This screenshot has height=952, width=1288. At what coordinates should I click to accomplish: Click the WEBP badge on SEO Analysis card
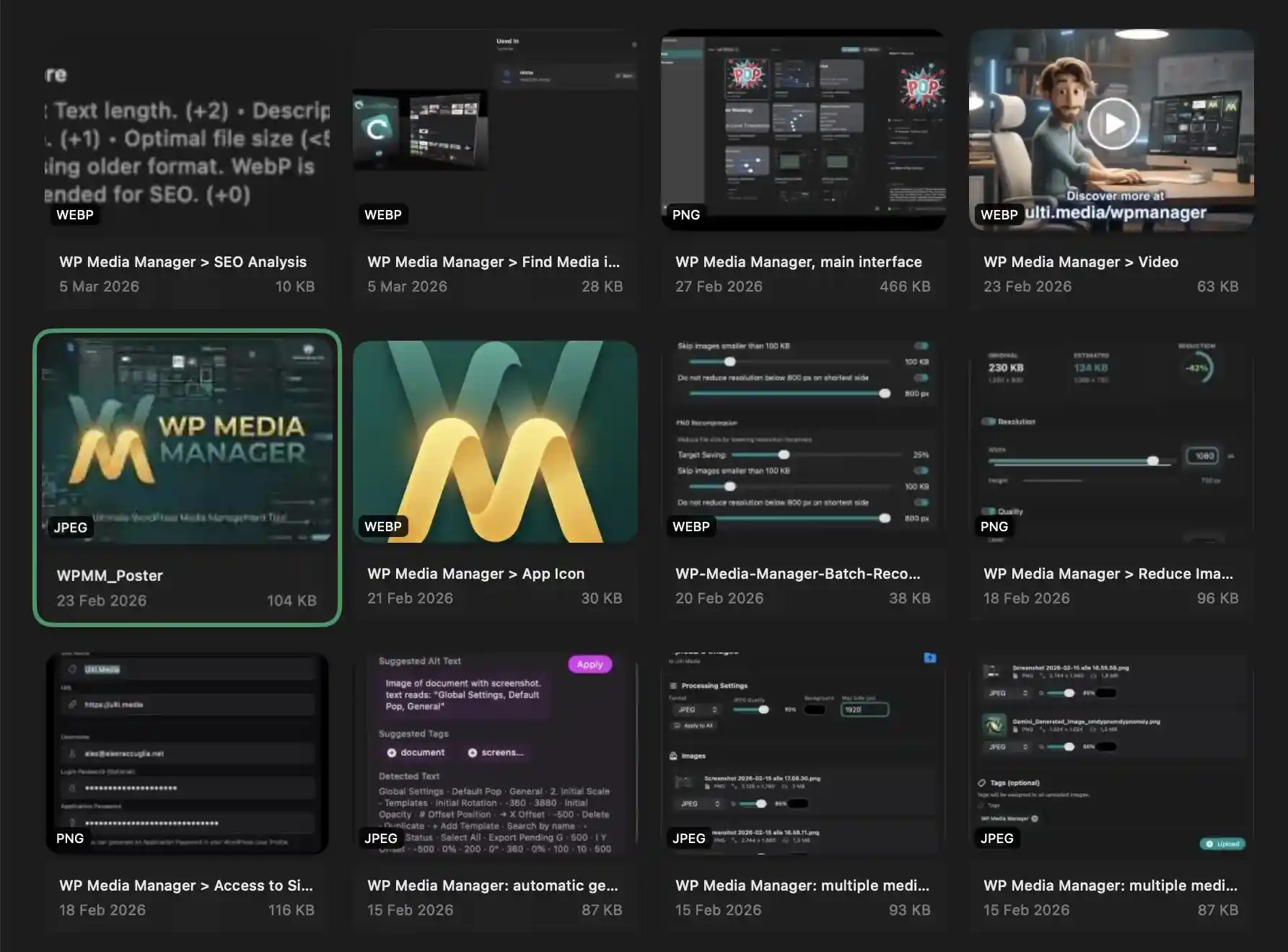(75, 215)
